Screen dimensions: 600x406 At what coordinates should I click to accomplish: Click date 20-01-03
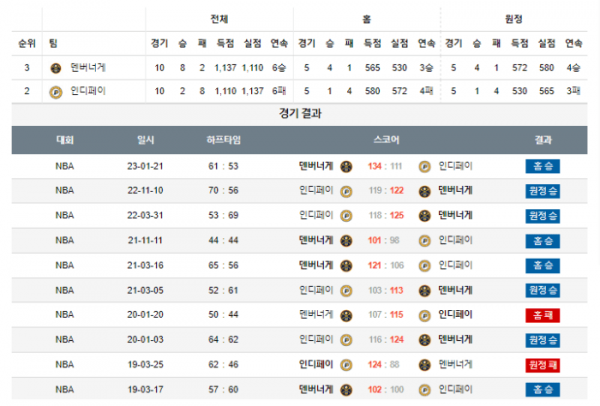point(145,340)
